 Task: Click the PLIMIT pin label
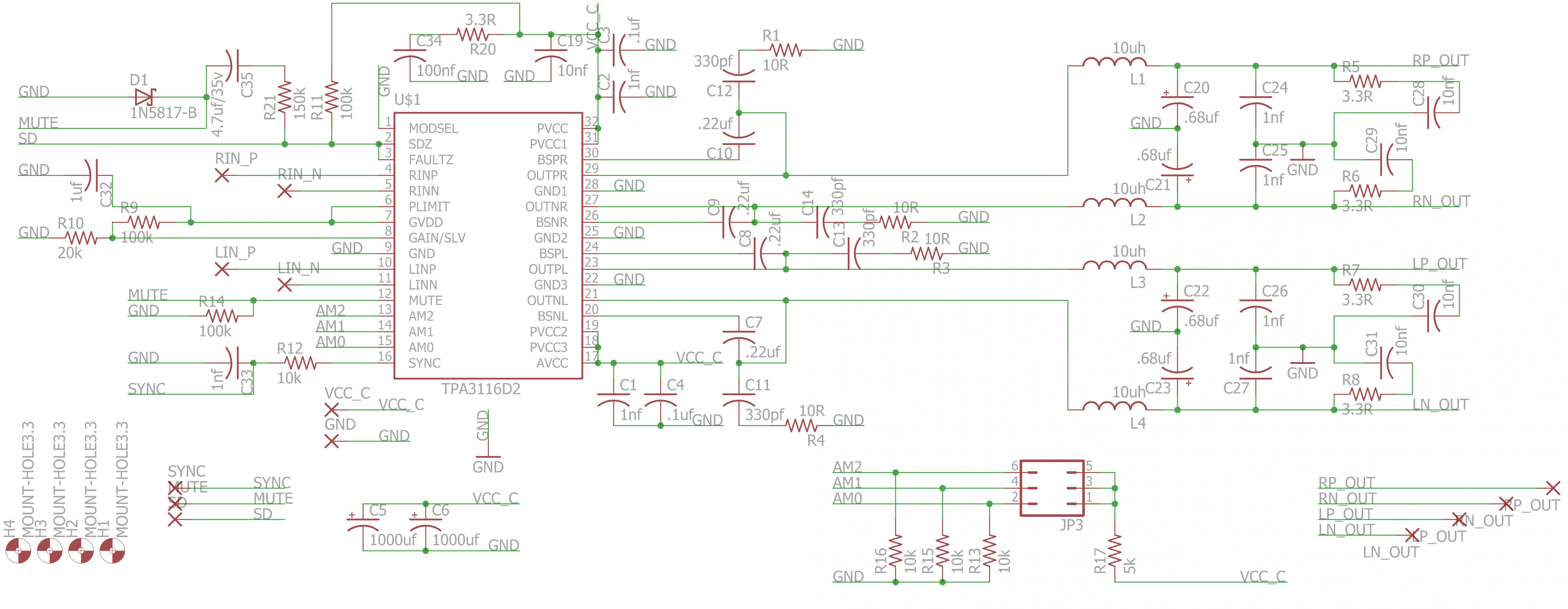429,207
